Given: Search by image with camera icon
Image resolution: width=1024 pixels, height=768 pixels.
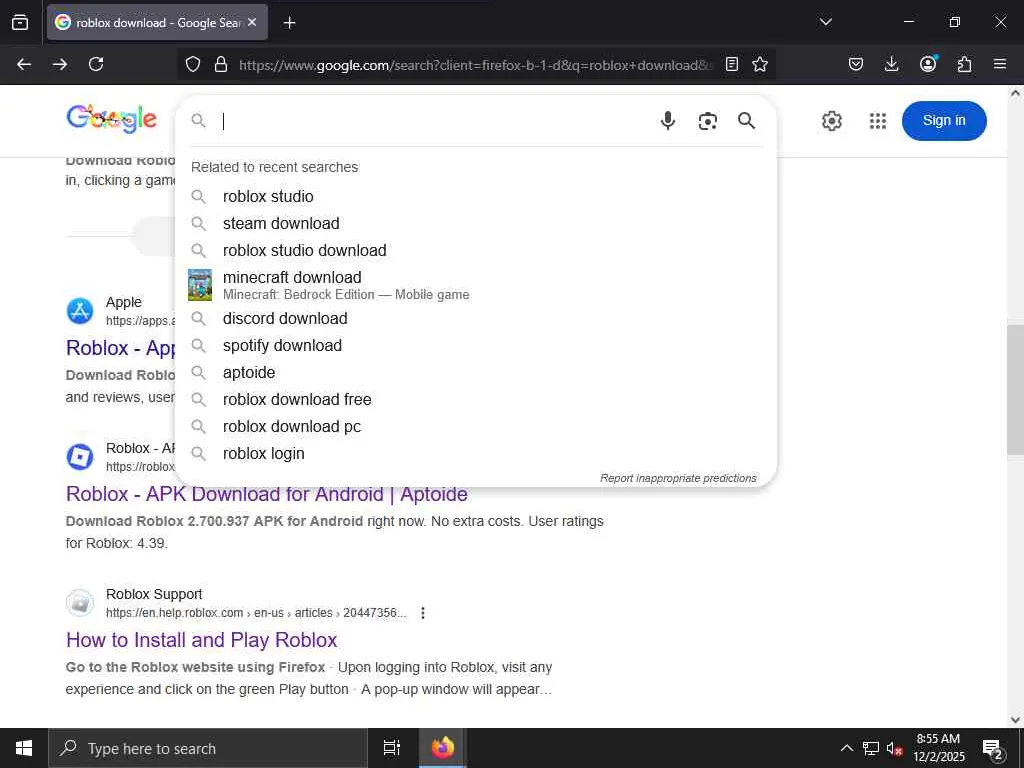Looking at the screenshot, I should point(707,121).
